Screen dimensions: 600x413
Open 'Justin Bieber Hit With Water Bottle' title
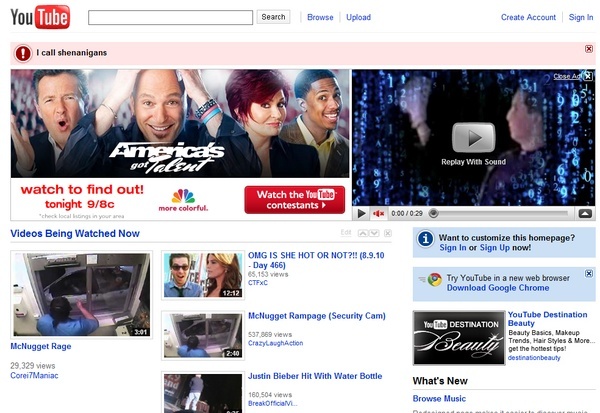[x=315, y=376]
